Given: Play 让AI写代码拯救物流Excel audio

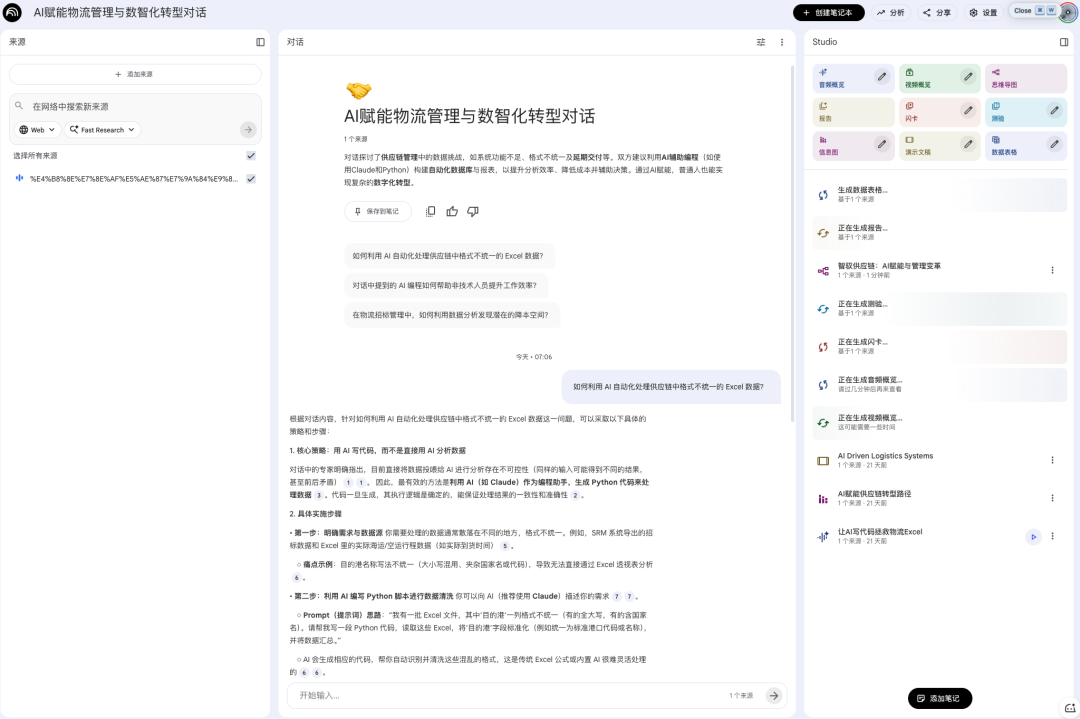Looking at the screenshot, I should pos(1033,536).
